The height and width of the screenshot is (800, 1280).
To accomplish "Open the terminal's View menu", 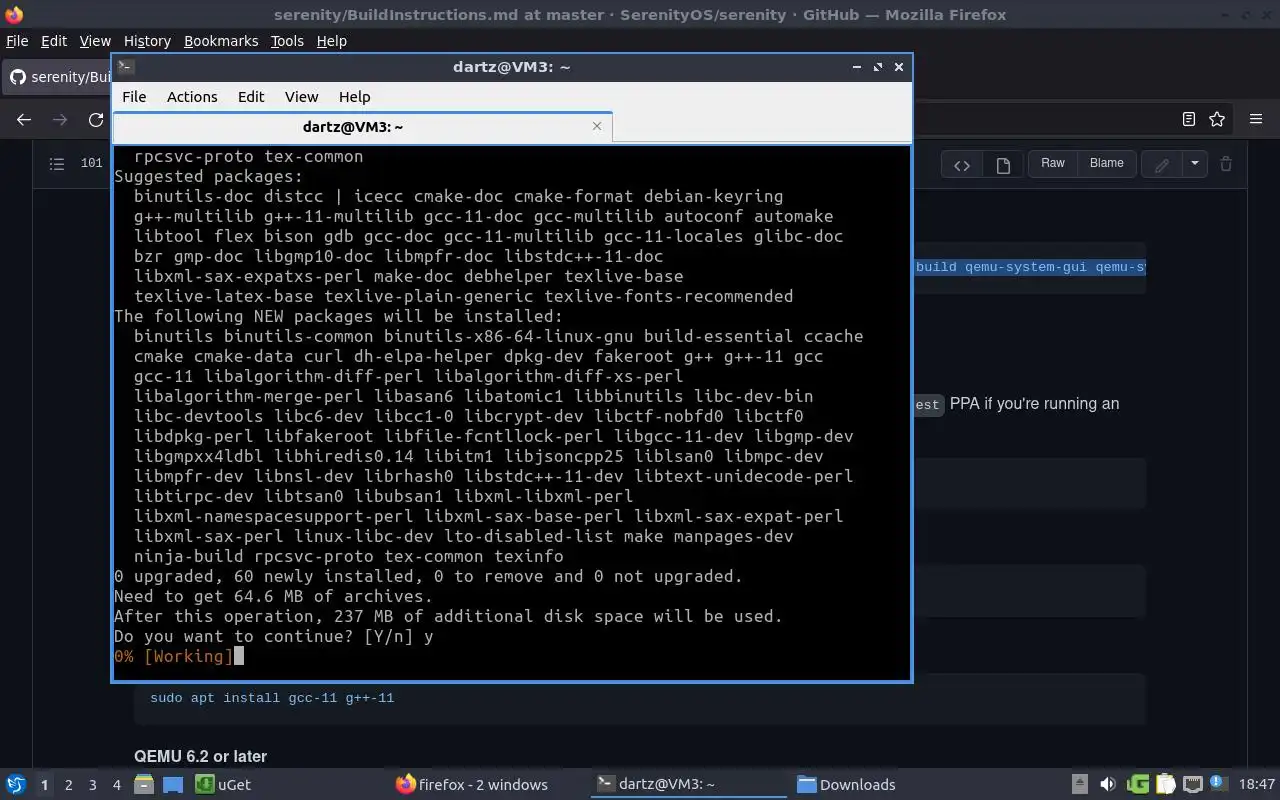I will [301, 97].
